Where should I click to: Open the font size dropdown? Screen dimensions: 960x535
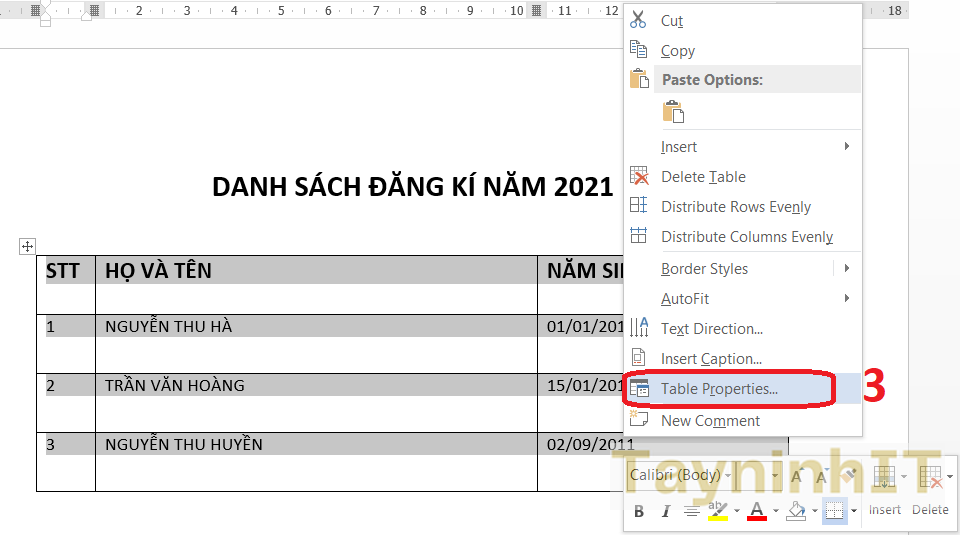click(x=777, y=476)
